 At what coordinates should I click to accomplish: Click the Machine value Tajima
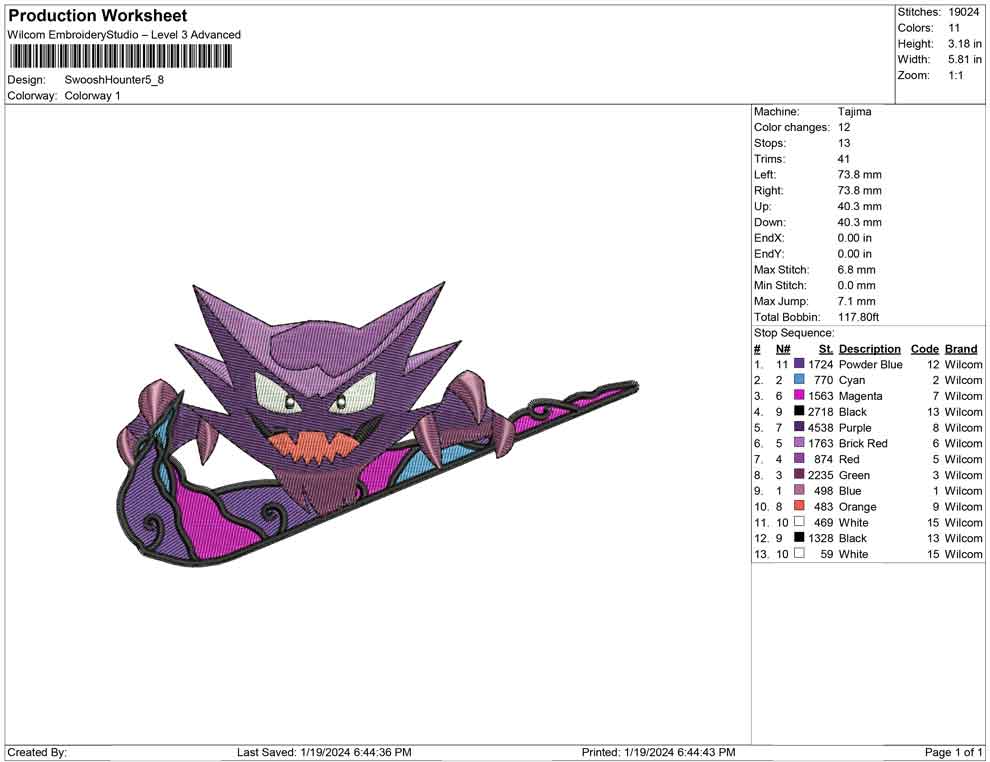854,111
